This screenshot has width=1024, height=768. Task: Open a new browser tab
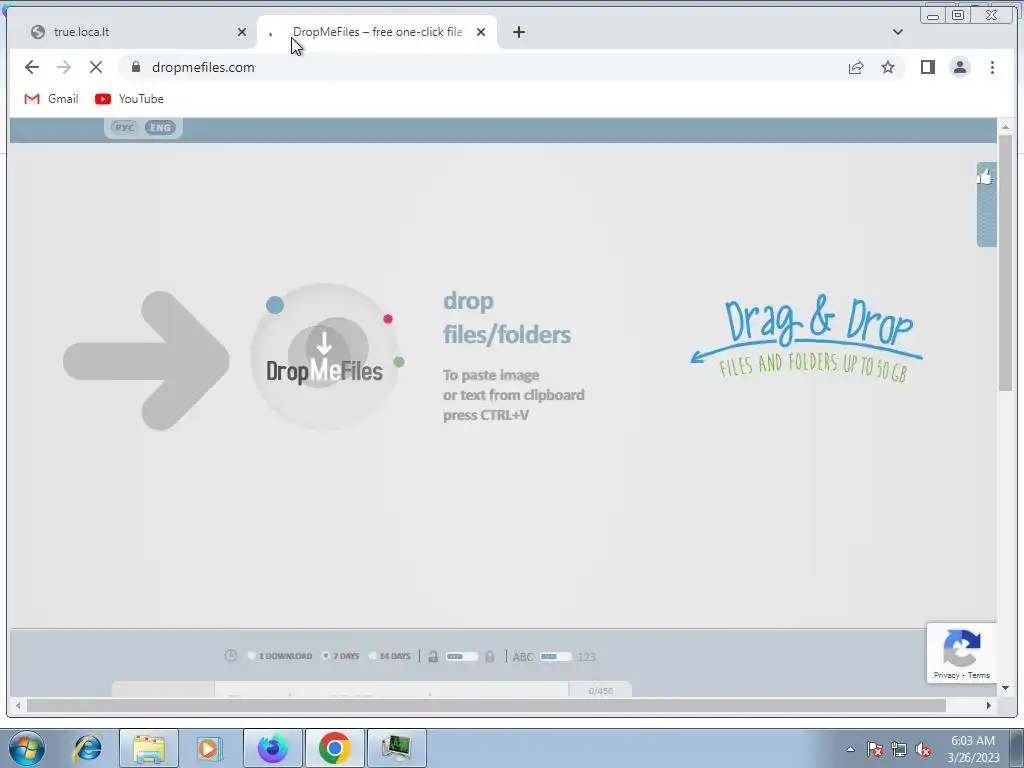coord(519,32)
